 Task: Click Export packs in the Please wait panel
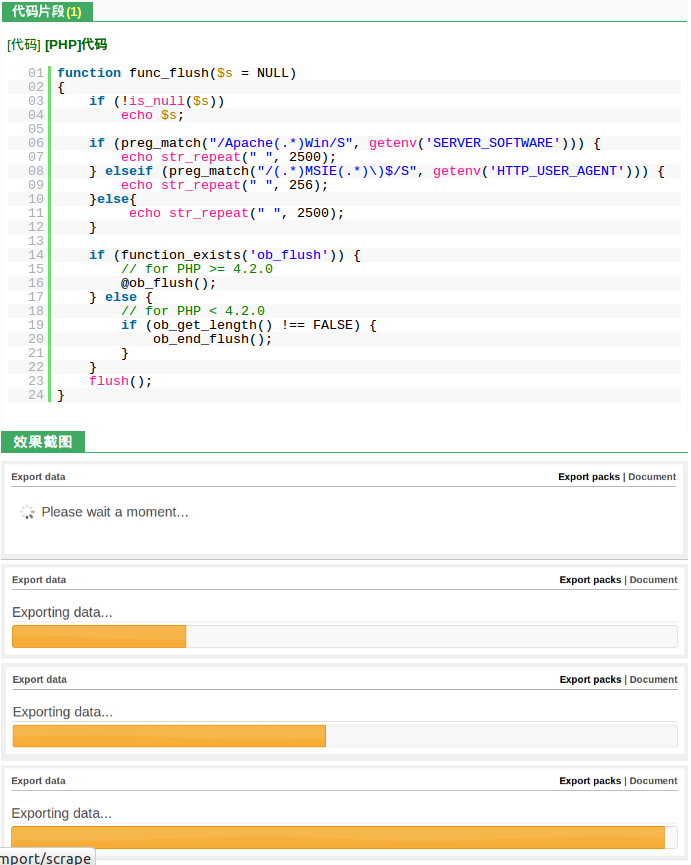(589, 477)
